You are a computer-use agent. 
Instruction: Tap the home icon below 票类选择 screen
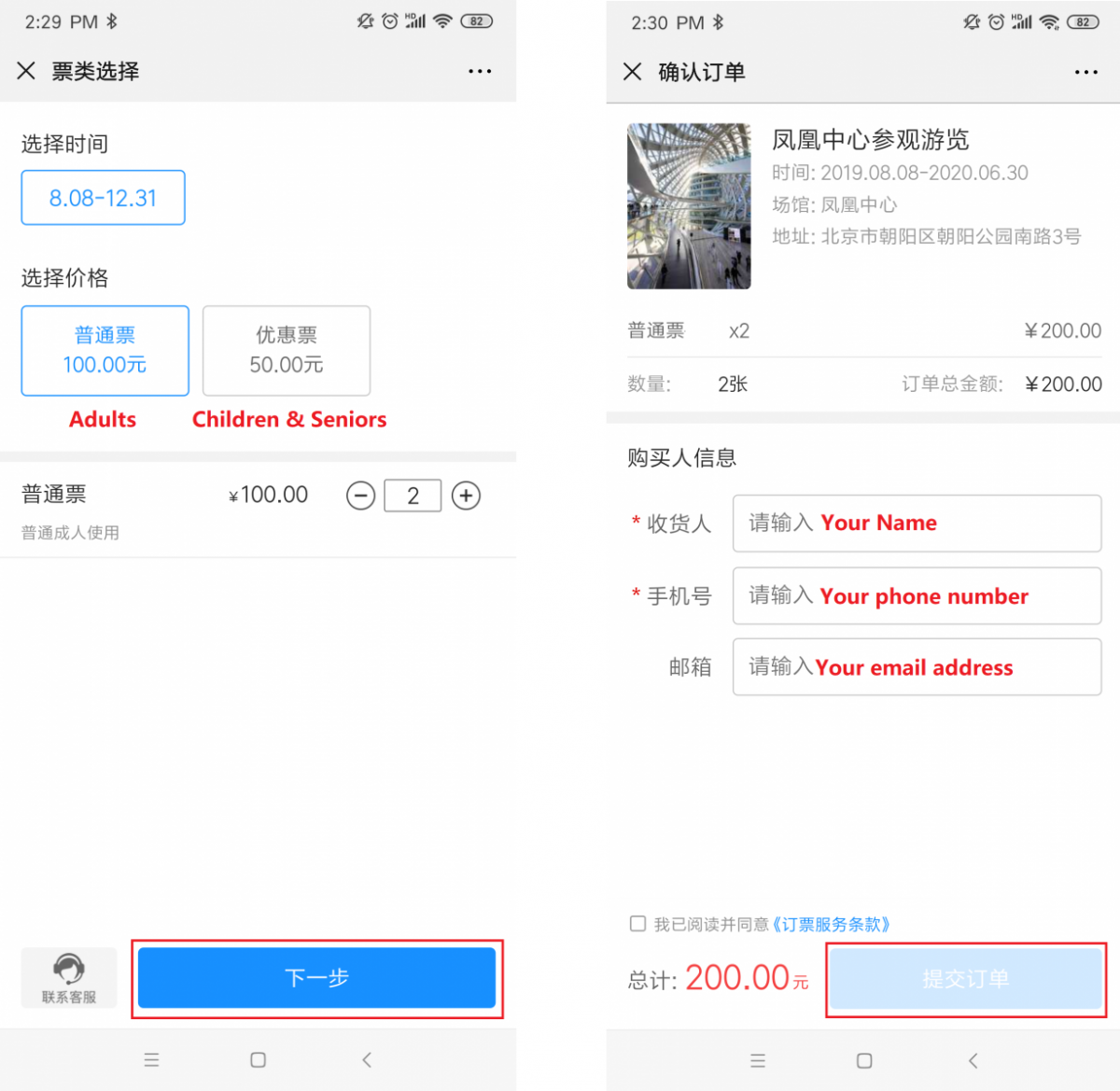point(259,1060)
